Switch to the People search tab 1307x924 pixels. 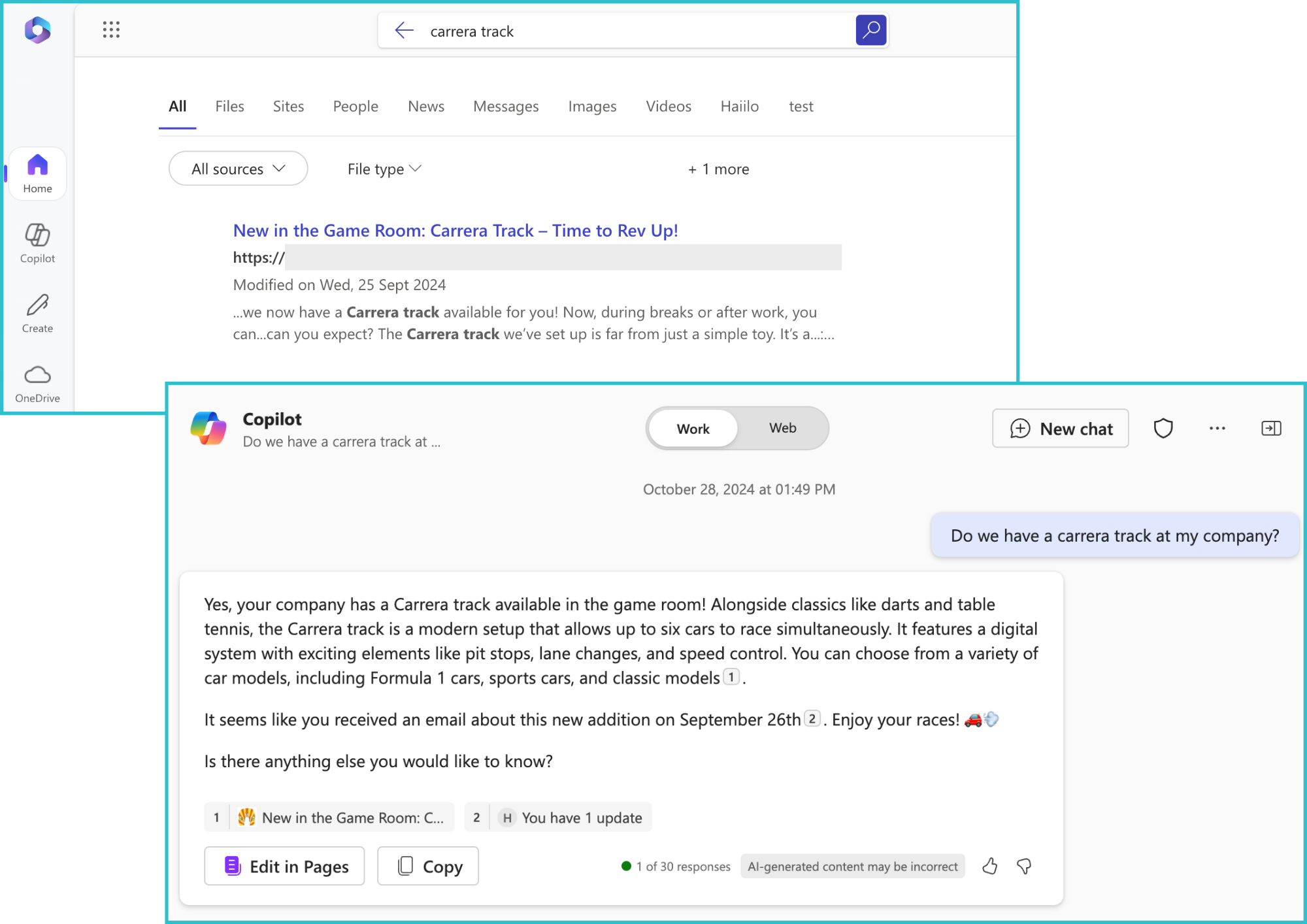[x=355, y=107]
